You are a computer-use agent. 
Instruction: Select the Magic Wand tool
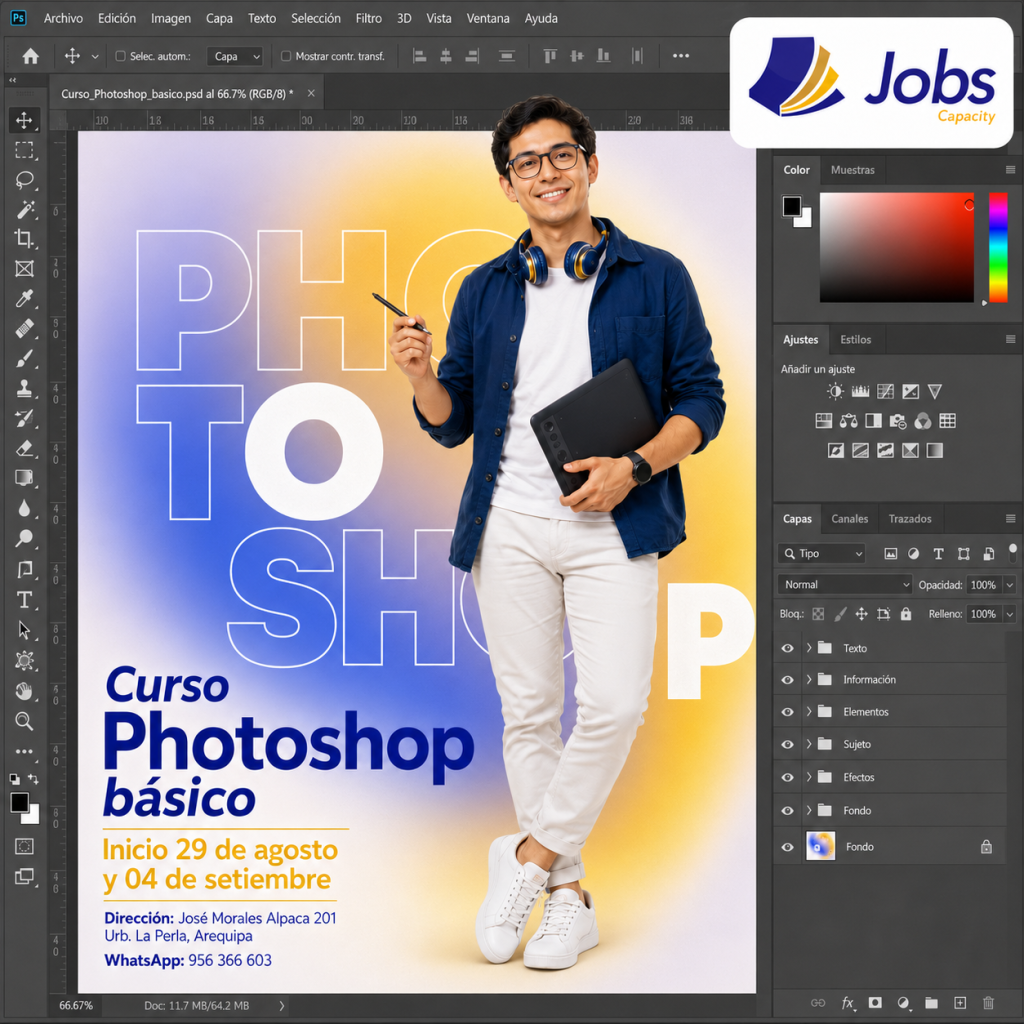tap(24, 210)
